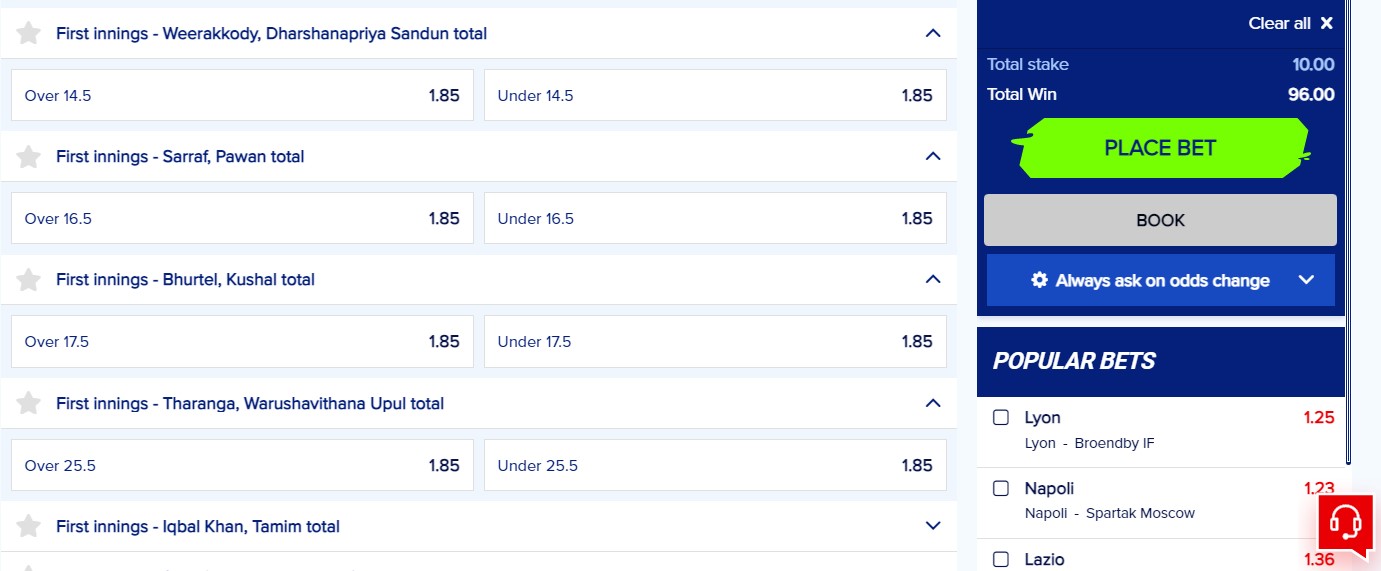1381x571 pixels.
Task: Click the BOOK button
Action: [1160, 220]
